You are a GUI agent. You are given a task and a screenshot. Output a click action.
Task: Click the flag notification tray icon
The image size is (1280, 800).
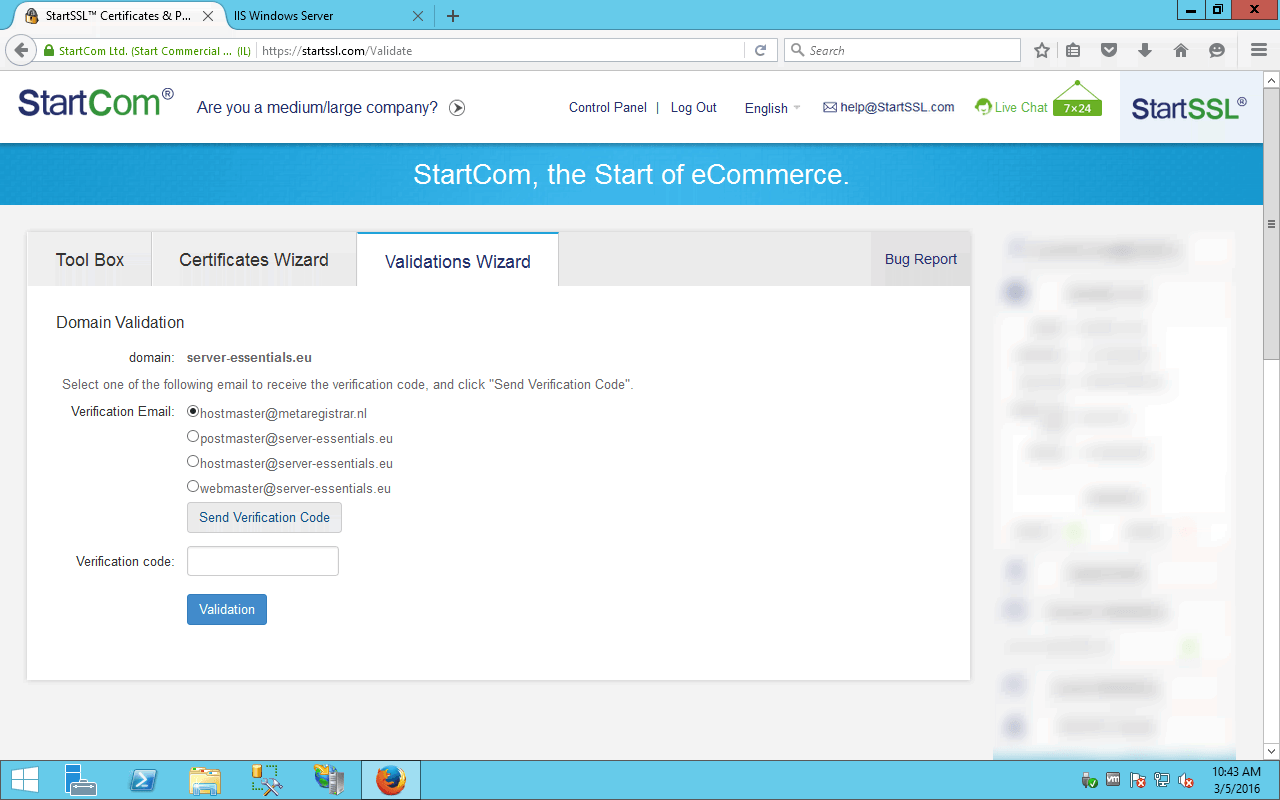(x=1137, y=780)
